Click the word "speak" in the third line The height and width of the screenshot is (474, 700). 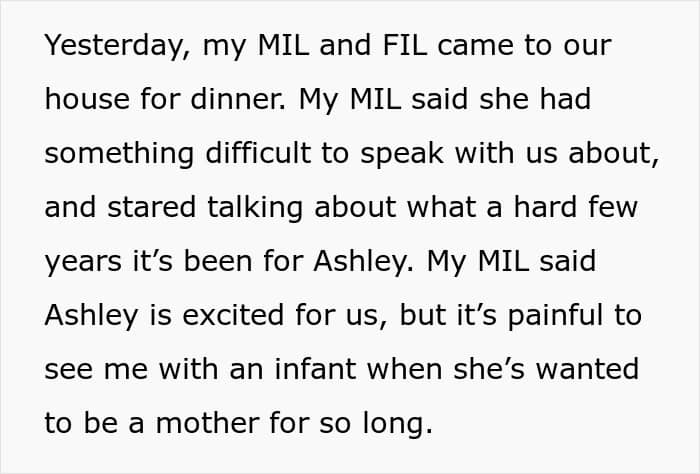(x=402, y=154)
